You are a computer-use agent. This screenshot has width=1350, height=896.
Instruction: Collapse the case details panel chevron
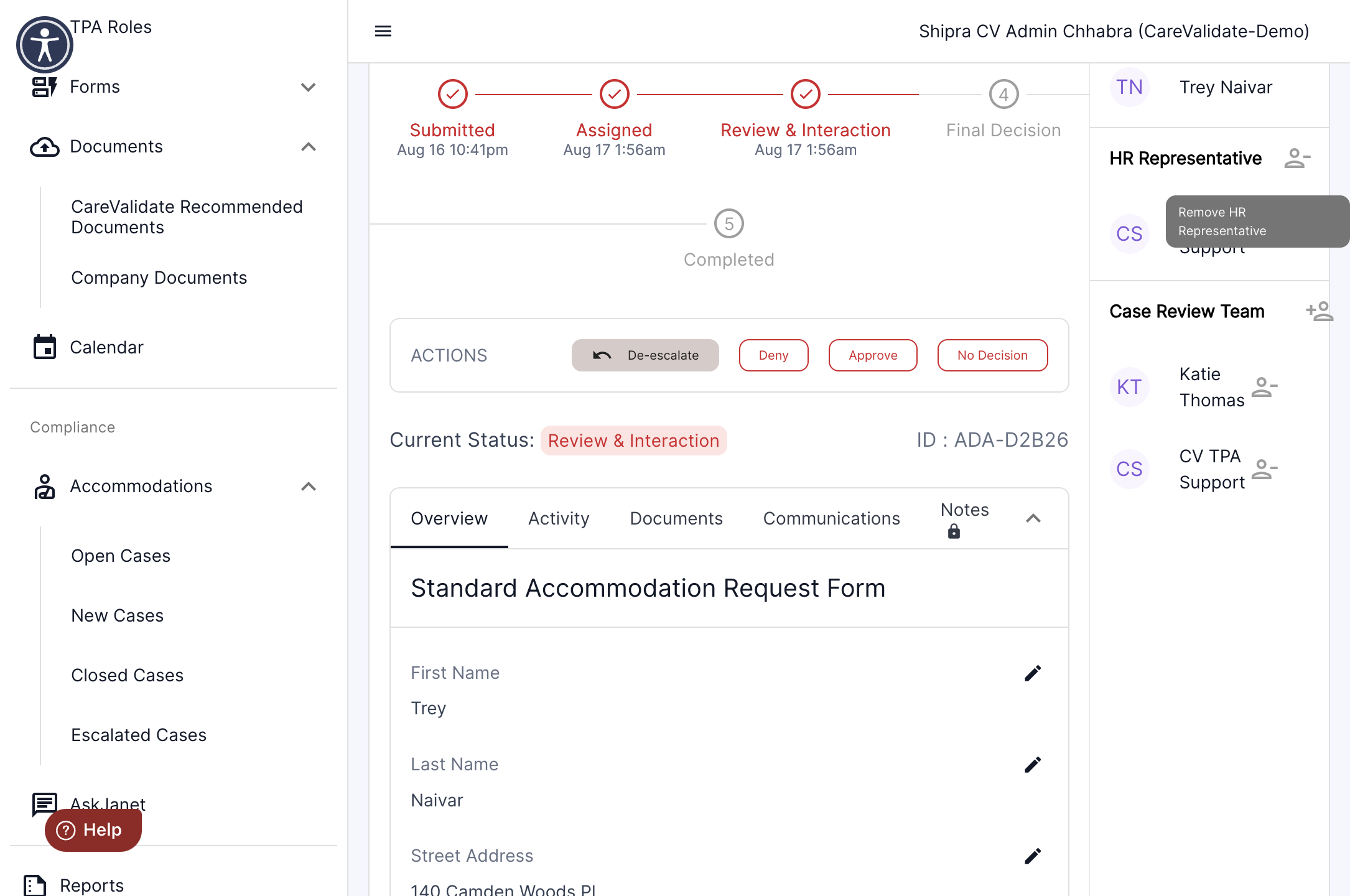coord(1033,518)
